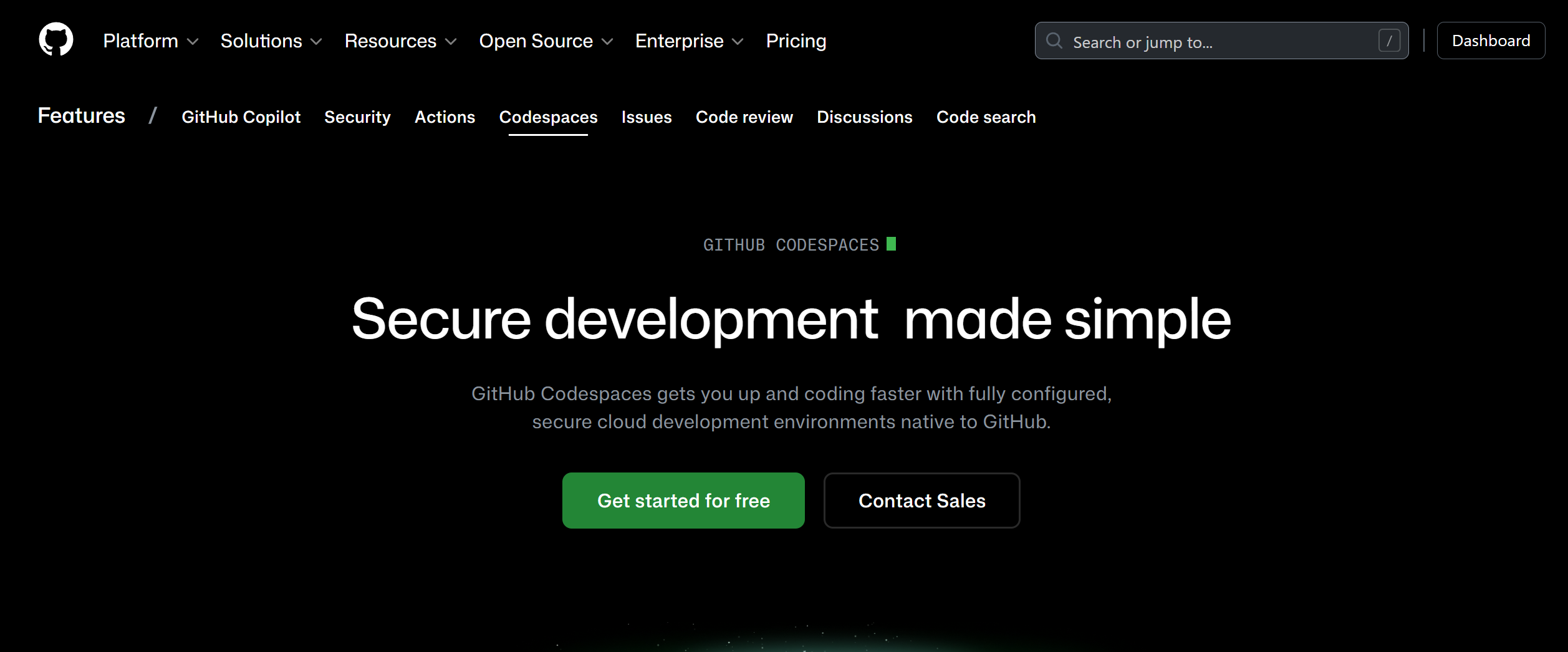Select the Codespaces features tab
1568x652 pixels.
point(548,117)
